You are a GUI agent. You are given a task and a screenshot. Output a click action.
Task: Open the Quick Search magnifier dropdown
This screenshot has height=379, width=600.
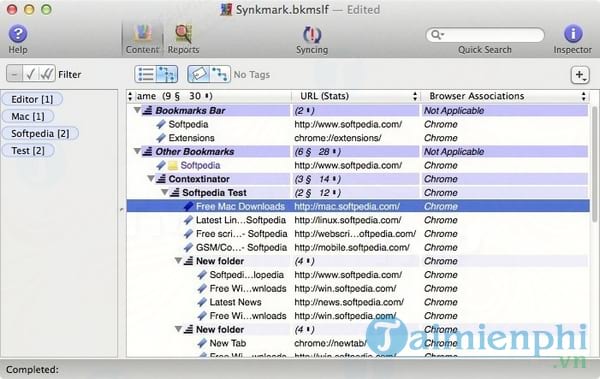point(437,35)
